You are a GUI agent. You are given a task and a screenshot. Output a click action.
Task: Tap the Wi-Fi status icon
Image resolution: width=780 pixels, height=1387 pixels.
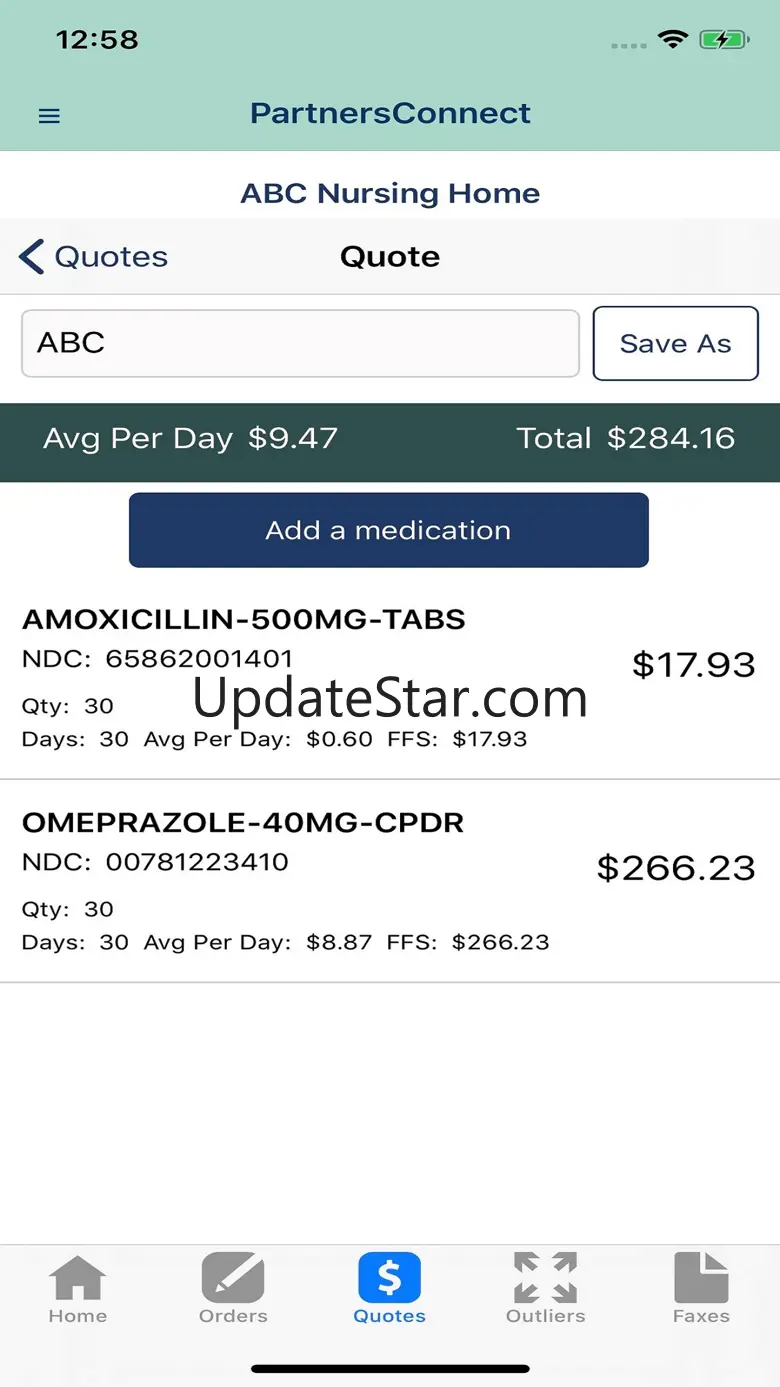[x=673, y=40]
